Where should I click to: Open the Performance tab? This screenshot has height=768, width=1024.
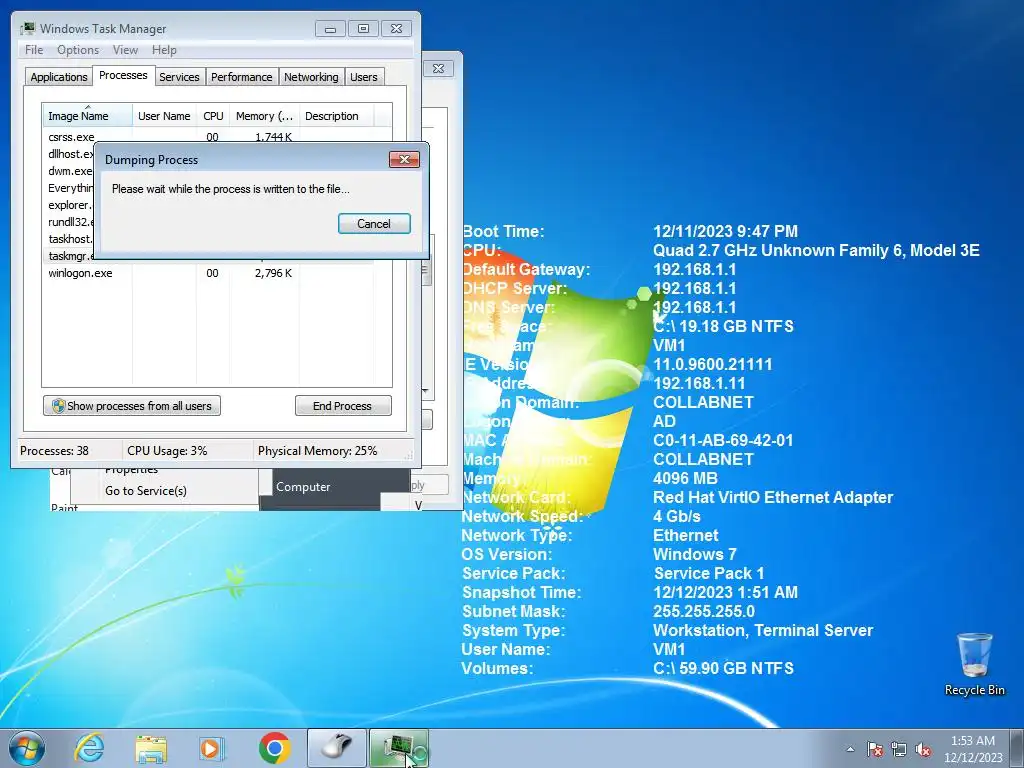click(242, 77)
